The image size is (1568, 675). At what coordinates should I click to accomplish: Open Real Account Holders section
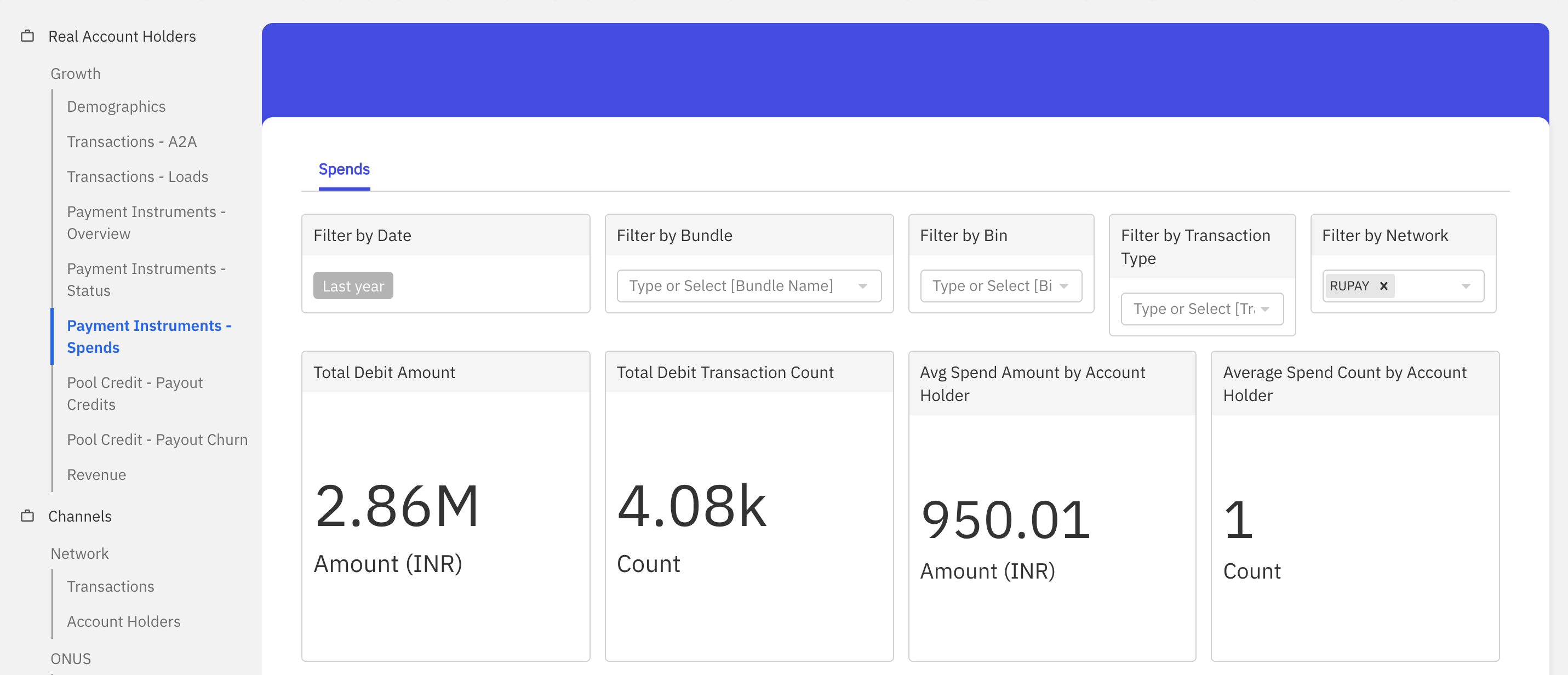(x=122, y=37)
